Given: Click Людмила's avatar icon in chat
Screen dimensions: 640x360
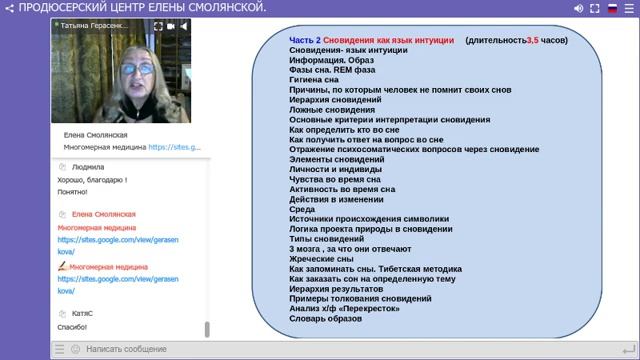Looking at the screenshot, I should pyautogui.click(x=62, y=167).
